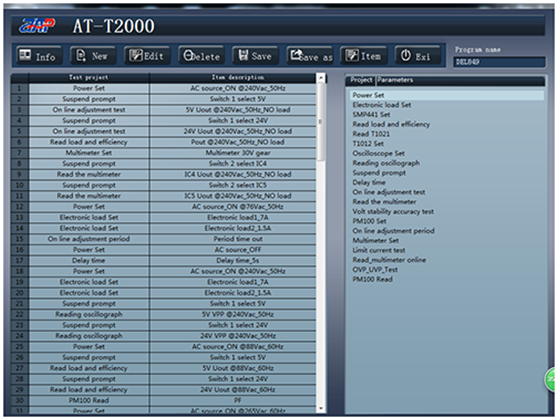Select the Project tab
This screenshot has width=558, height=420.
[361, 80]
